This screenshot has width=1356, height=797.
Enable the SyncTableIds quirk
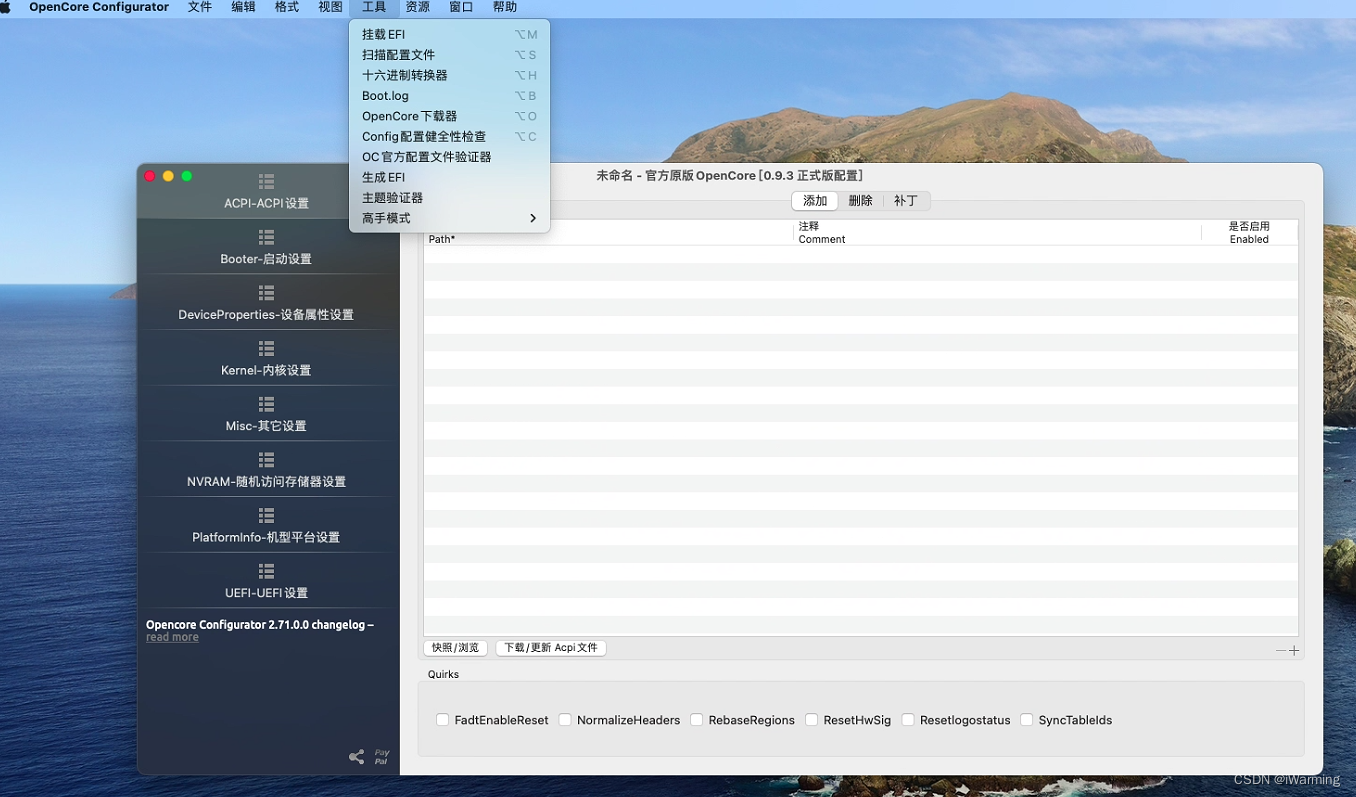[1027, 720]
